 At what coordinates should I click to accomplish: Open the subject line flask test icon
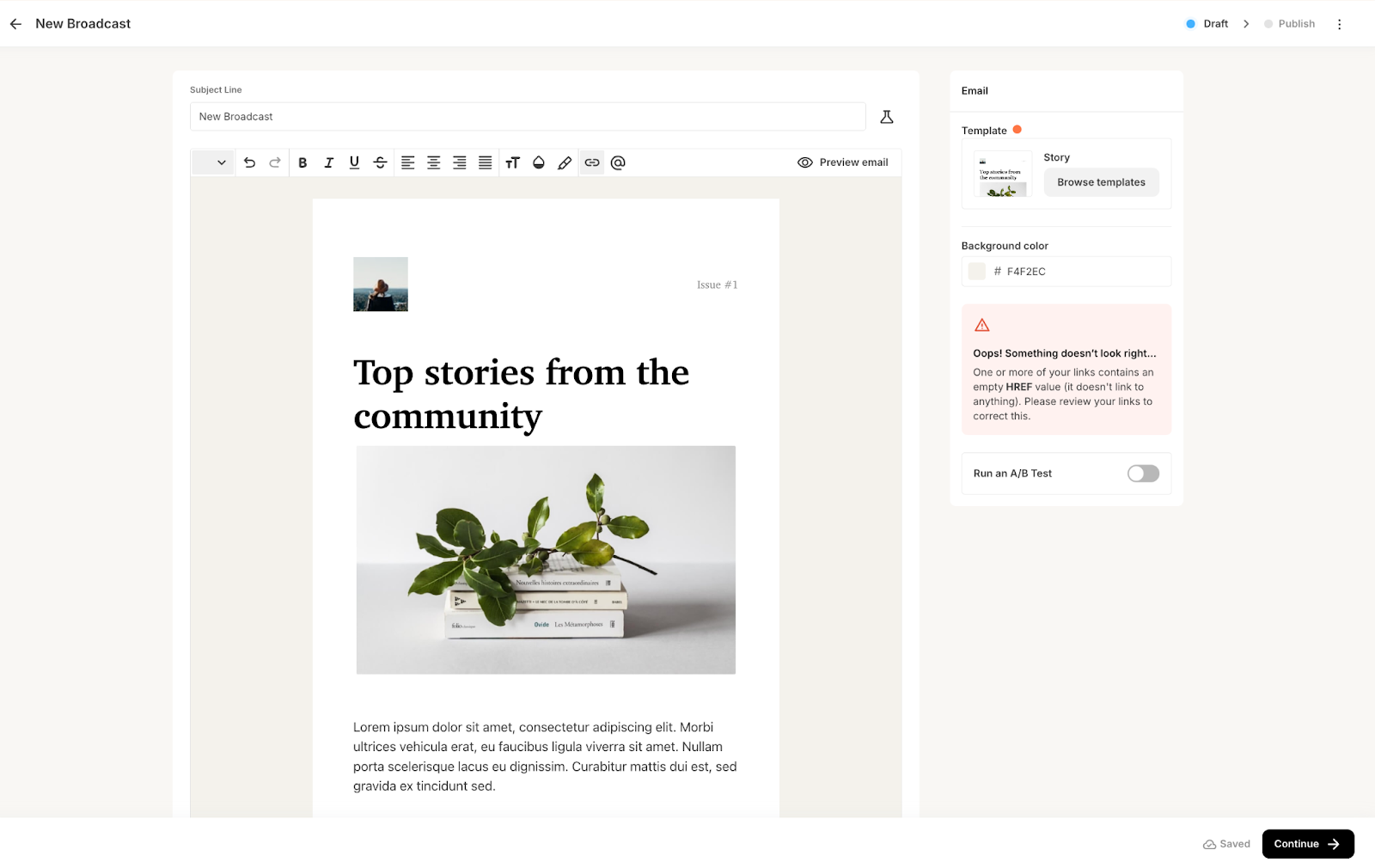(887, 117)
